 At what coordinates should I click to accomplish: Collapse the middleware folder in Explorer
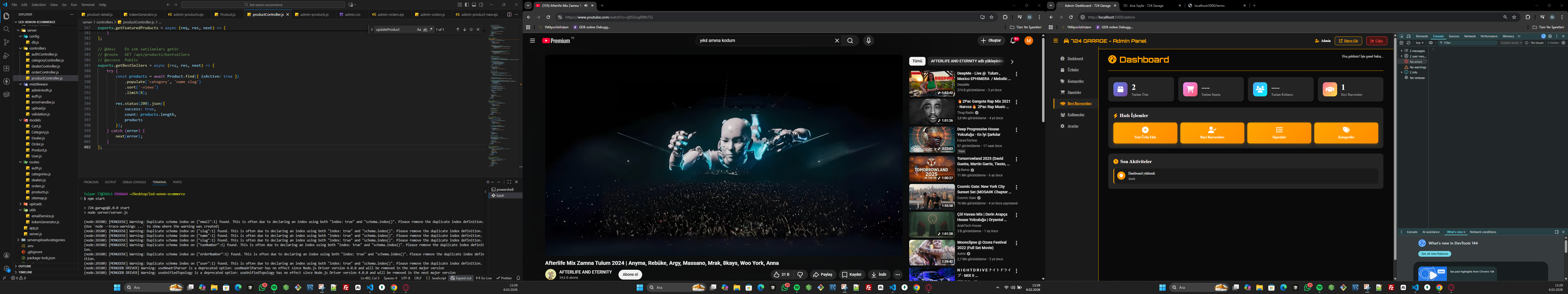[x=20, y=85]
